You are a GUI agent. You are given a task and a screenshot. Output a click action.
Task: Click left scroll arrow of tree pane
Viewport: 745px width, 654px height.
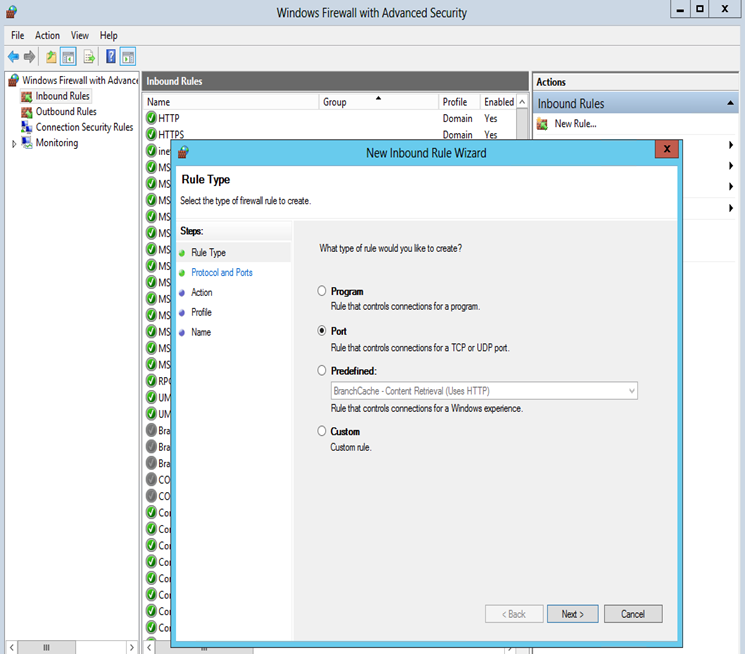tap(11, 647)
